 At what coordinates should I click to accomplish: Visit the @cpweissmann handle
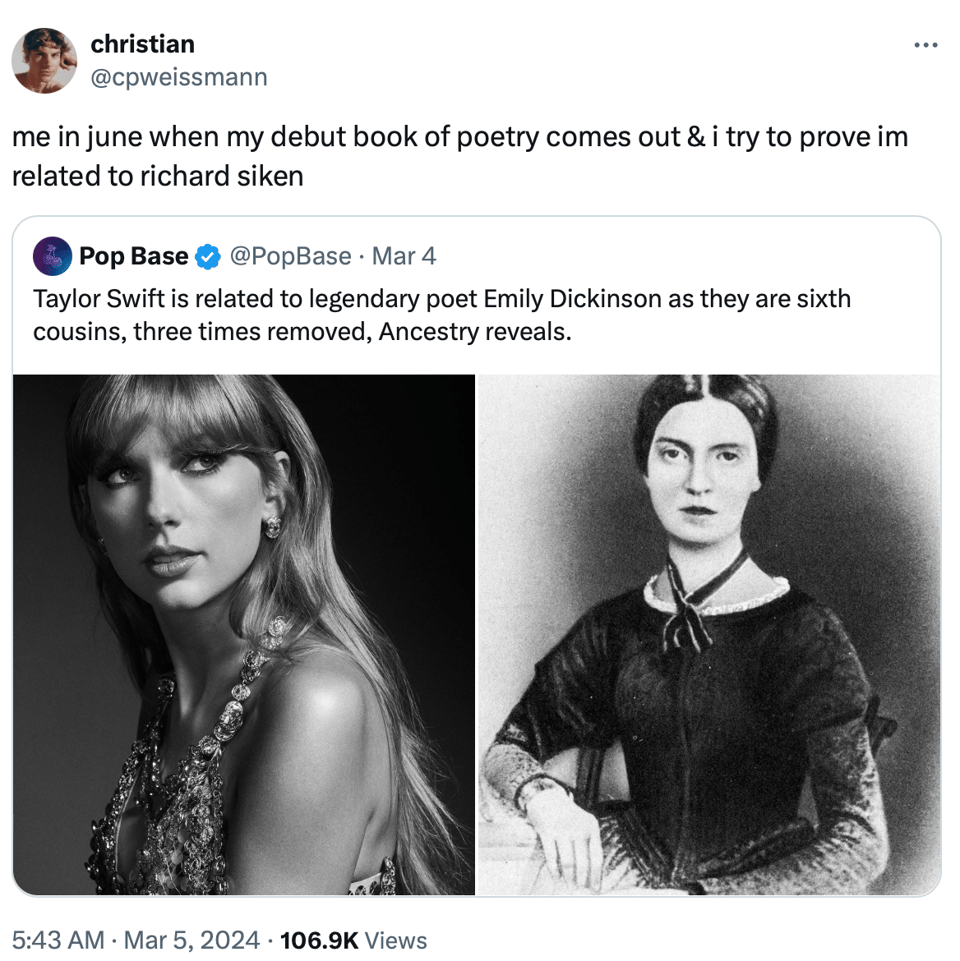179,76
